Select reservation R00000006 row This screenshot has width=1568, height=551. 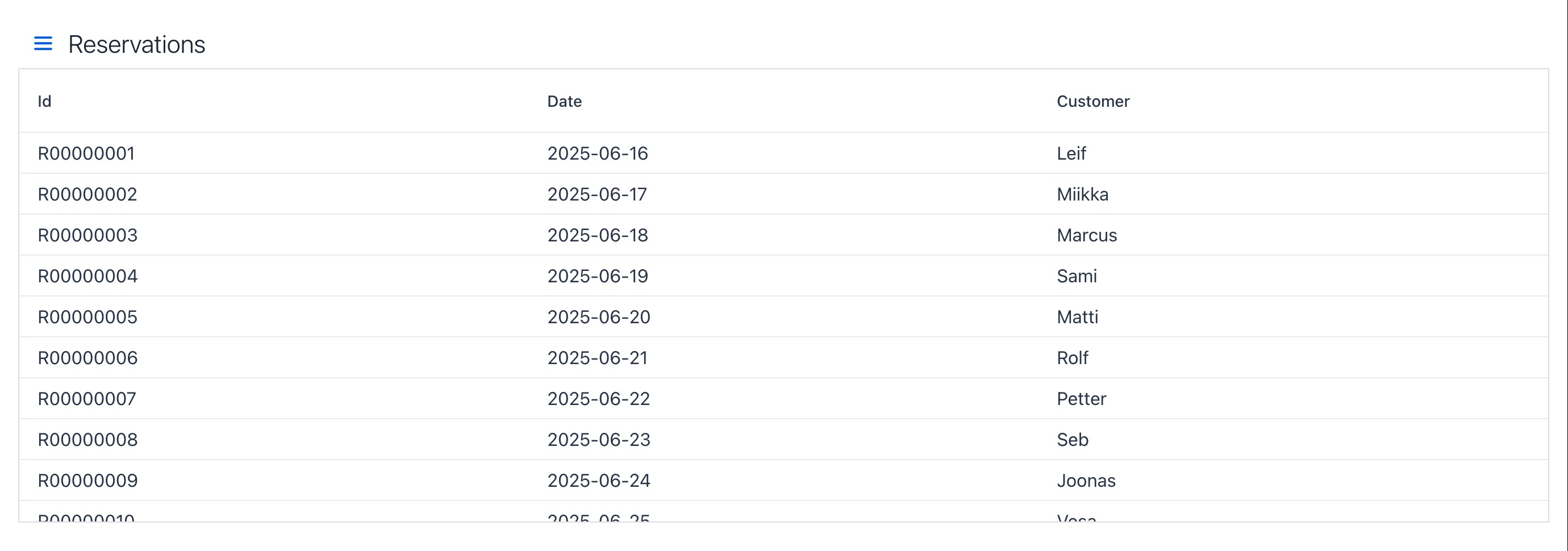pos(783,357)
